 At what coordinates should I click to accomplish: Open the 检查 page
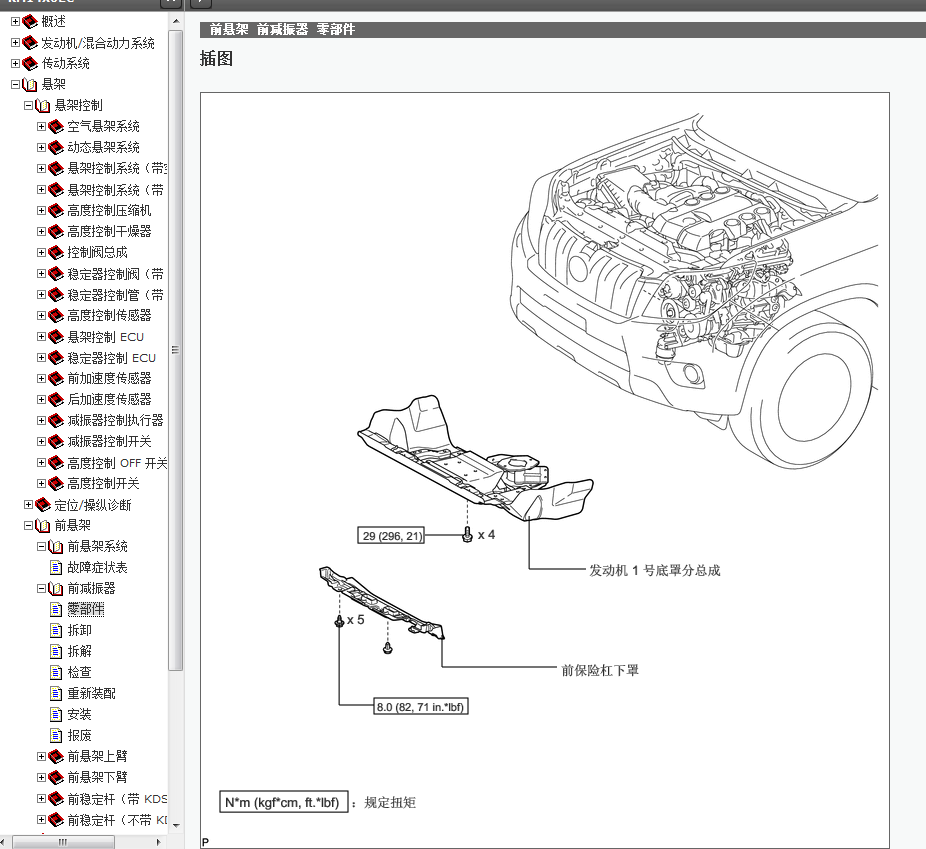click(x=79, y=672)
